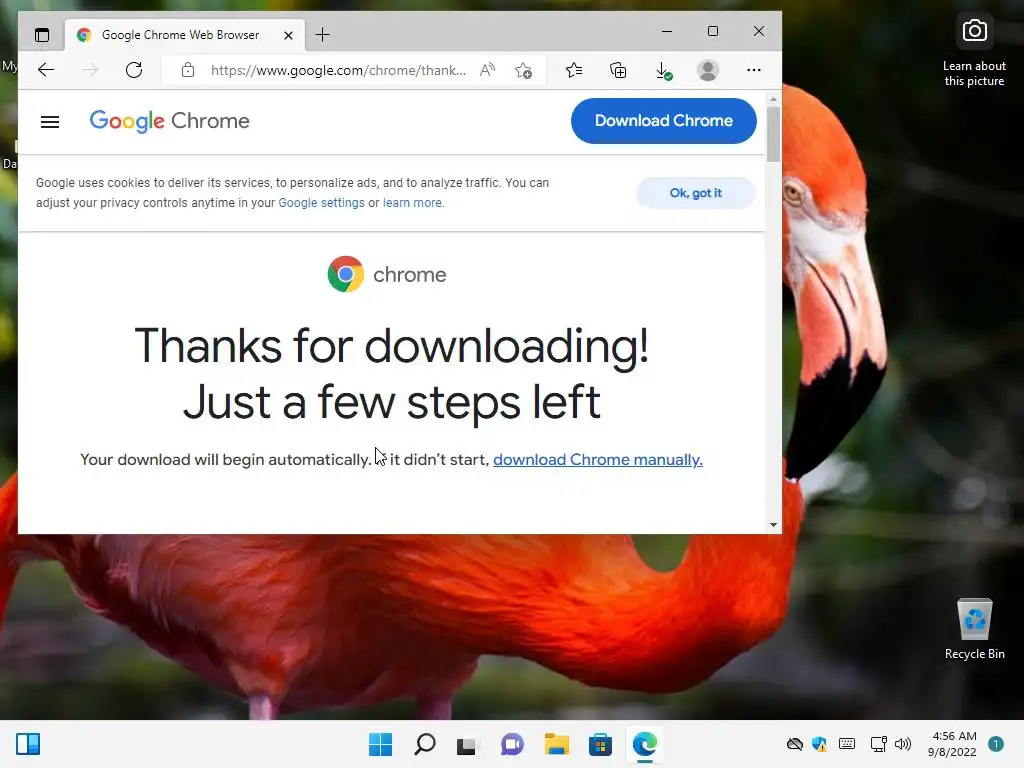Click the page scroll up arrow

coord(773,99)
